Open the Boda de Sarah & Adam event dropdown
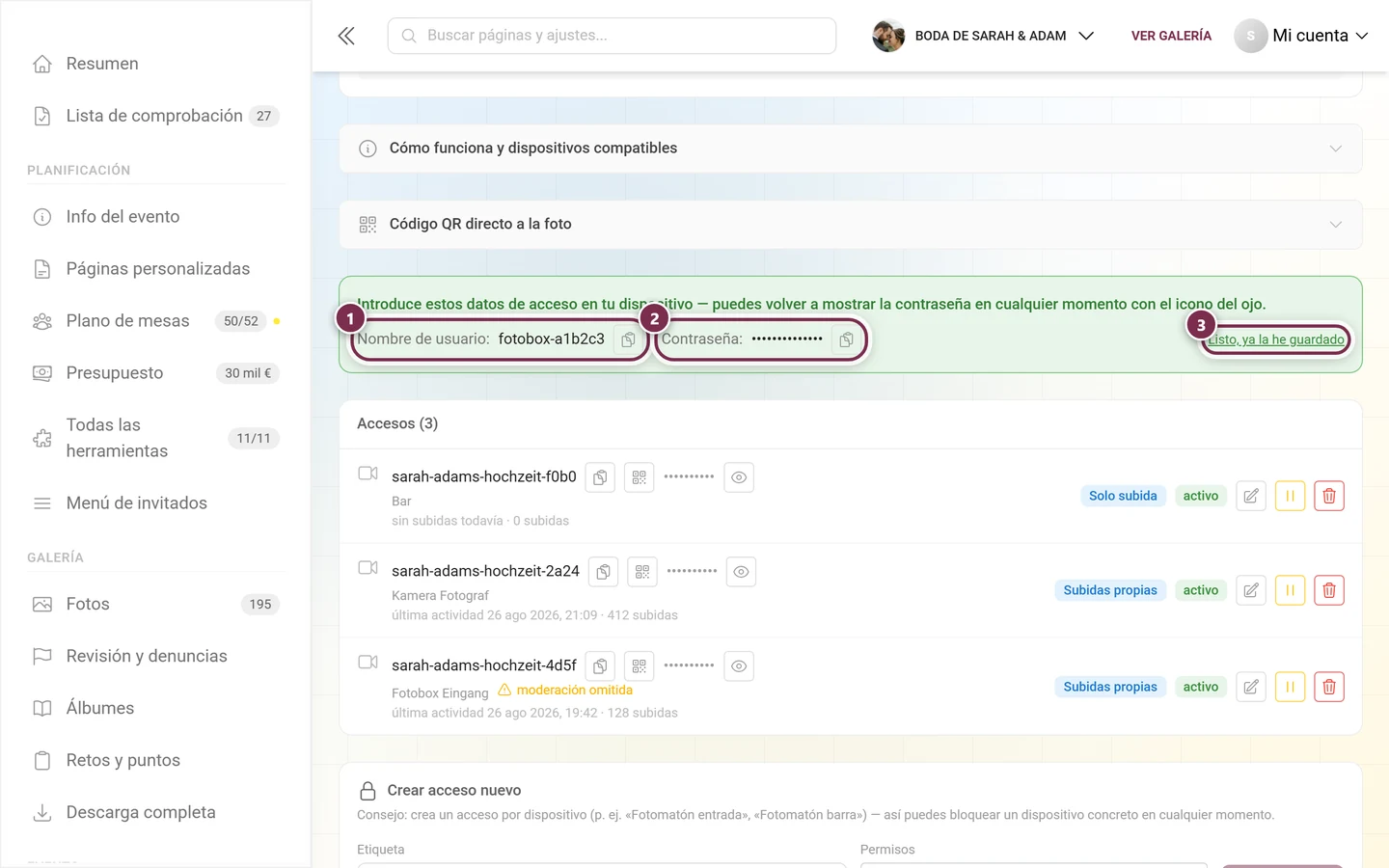Viewport: 1389px width, 868px height. (x=983, y=36)
